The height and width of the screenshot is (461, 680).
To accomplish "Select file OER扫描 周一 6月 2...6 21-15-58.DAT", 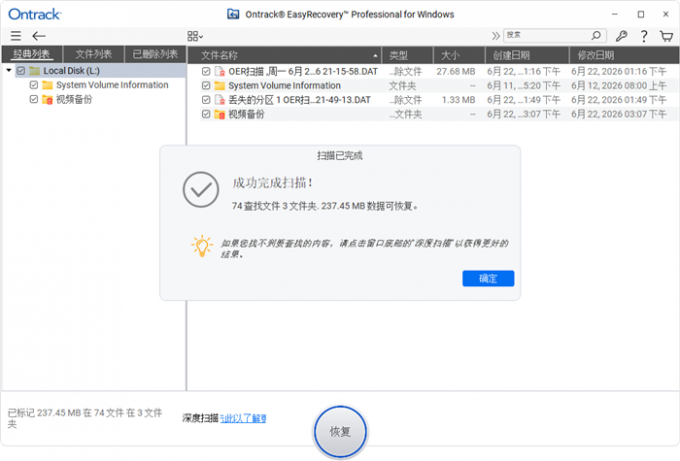I will pos(303,72).
